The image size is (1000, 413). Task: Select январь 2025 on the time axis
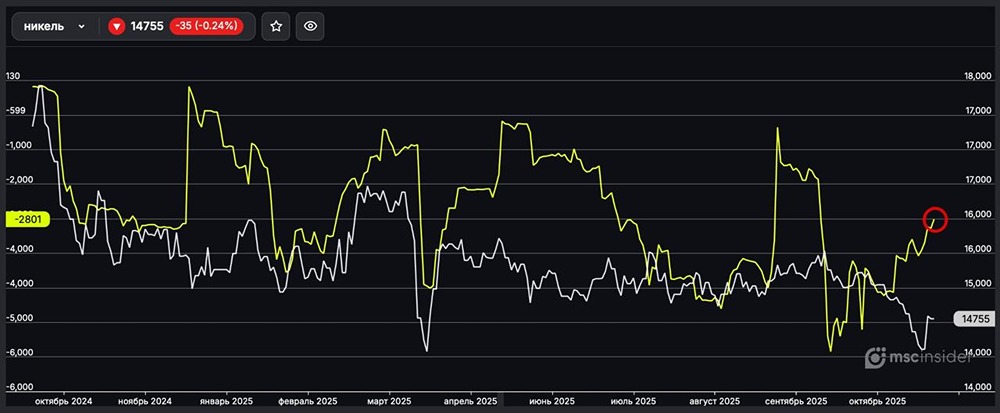tap(225, 400)
